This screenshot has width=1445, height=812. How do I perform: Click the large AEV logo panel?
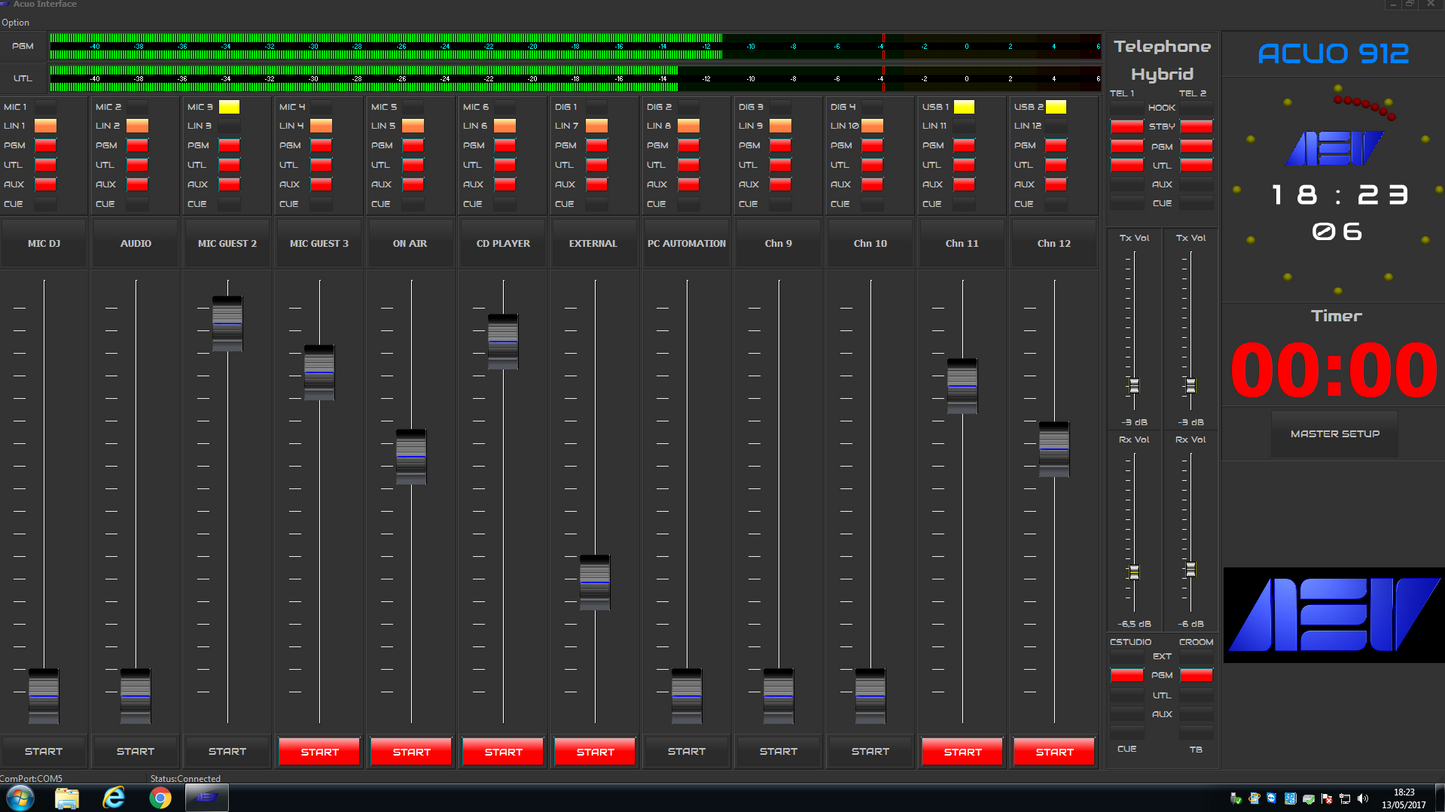tap(1333, 614)
